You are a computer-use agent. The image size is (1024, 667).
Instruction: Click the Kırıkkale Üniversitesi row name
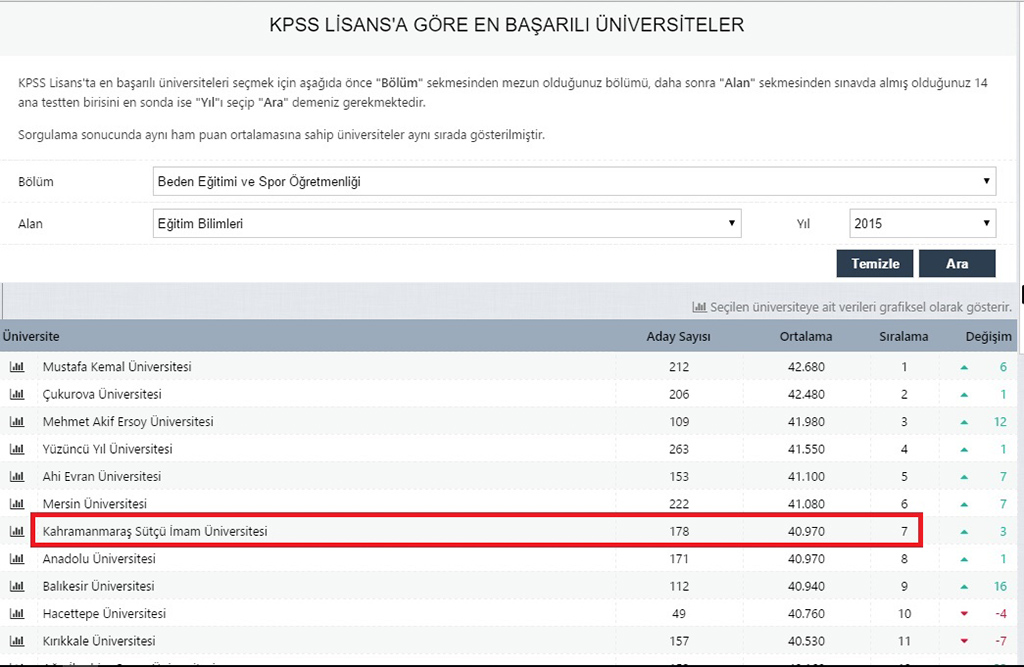(x=99, y=641)
